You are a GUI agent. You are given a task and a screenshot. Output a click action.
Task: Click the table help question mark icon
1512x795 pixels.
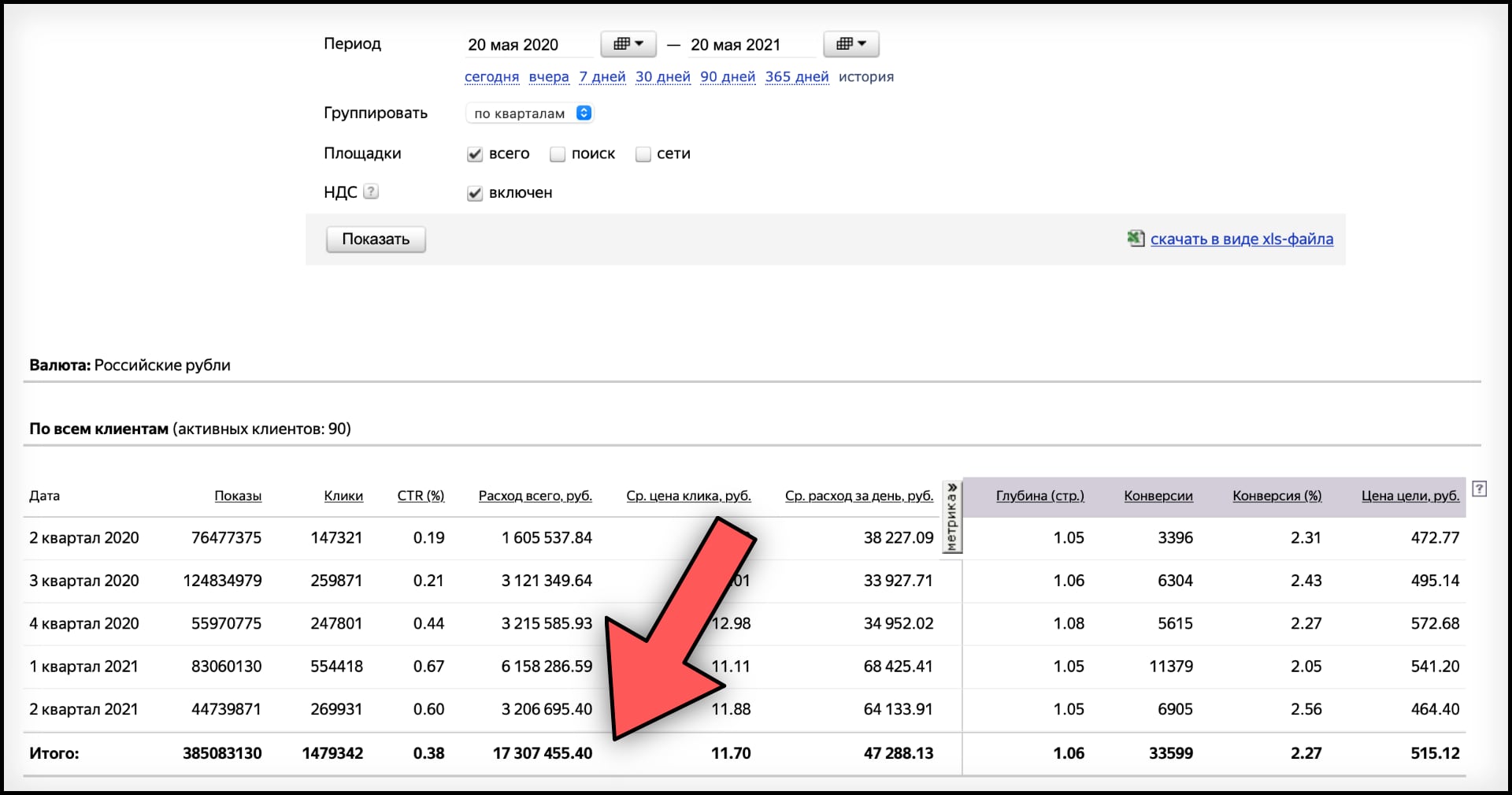[1480, 489]
